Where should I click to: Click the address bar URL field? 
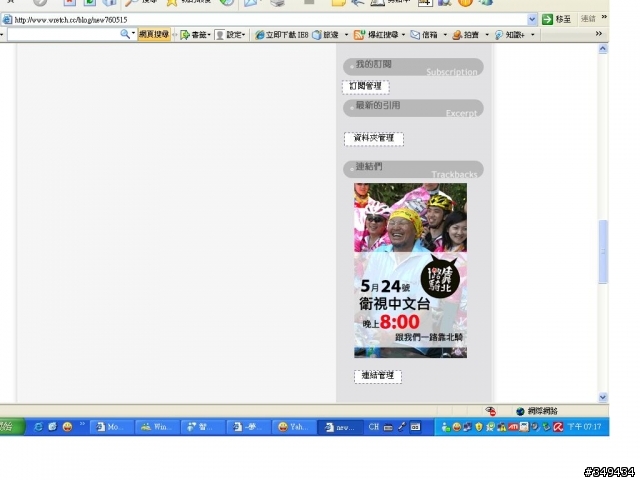(x=269, y=20)
